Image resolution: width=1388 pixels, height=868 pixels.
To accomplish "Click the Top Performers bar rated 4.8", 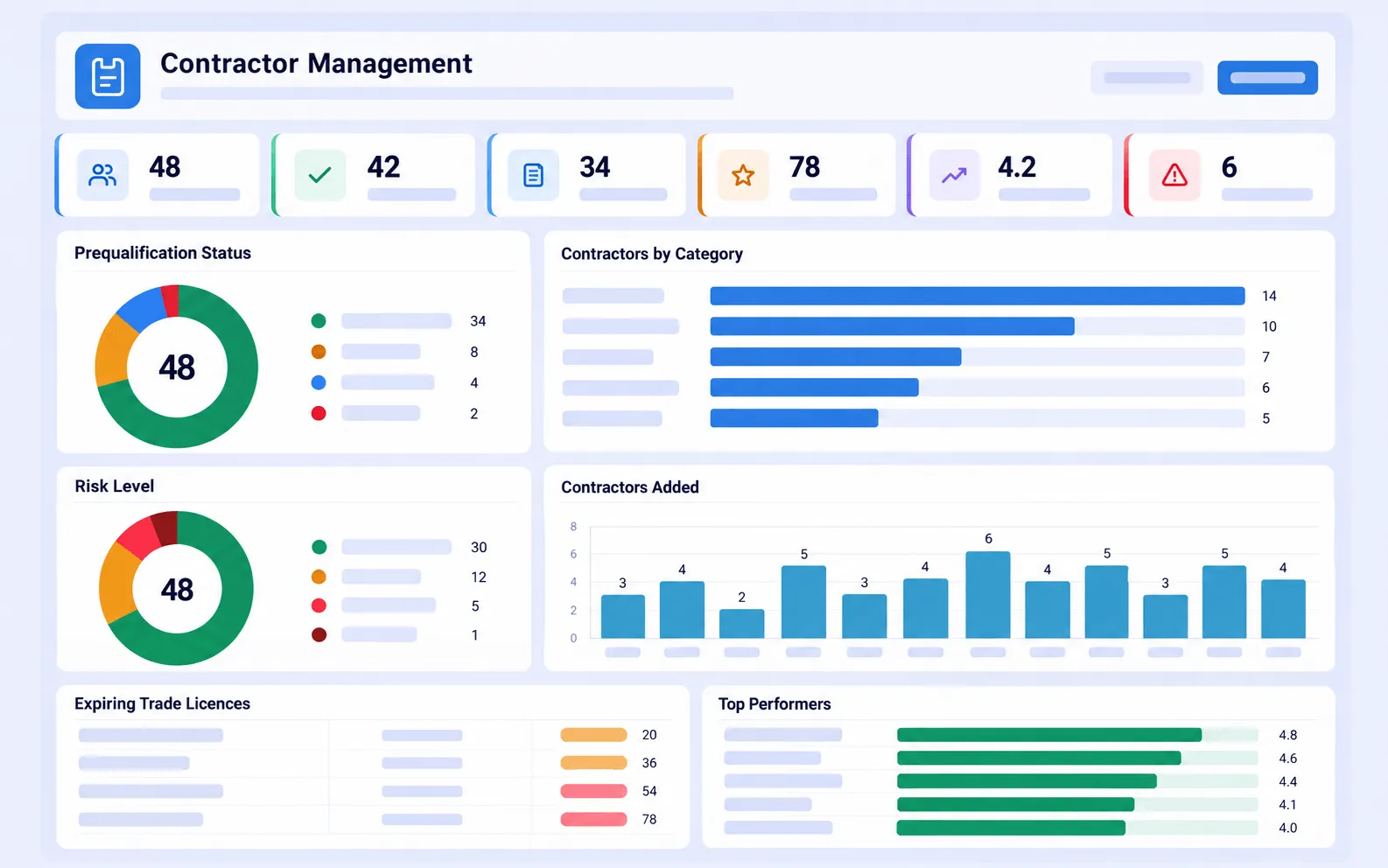I will (x=1049, y=735).
